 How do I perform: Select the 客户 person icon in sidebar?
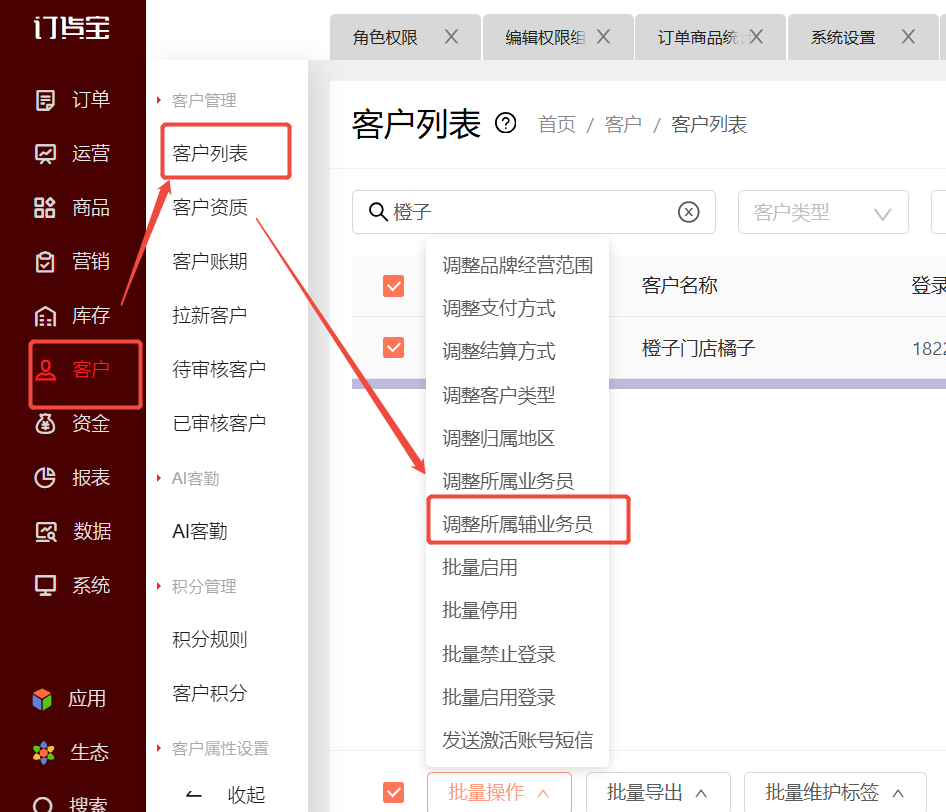click(45, 369)
